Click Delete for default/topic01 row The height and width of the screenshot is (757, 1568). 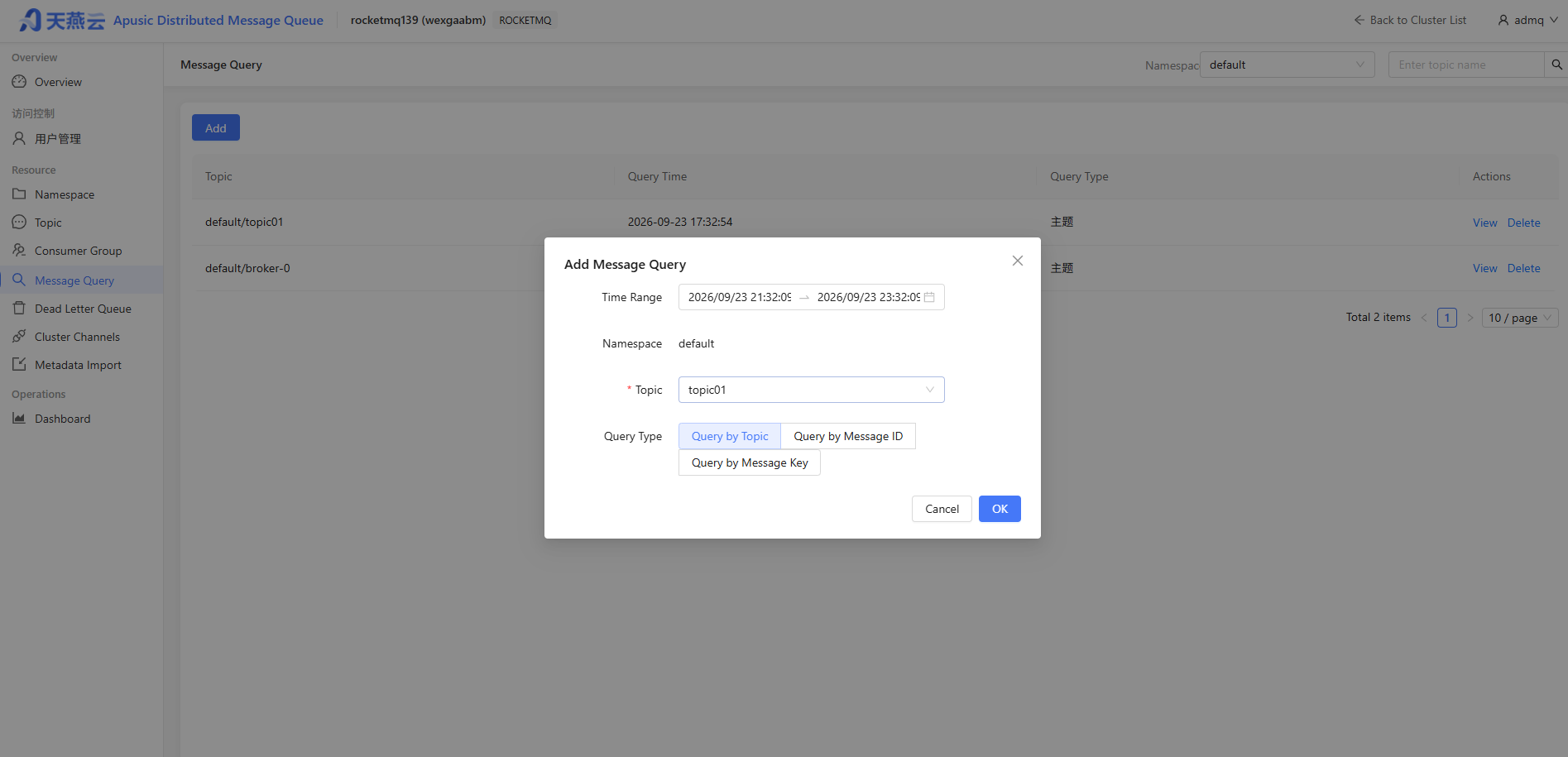(1523, 223)
